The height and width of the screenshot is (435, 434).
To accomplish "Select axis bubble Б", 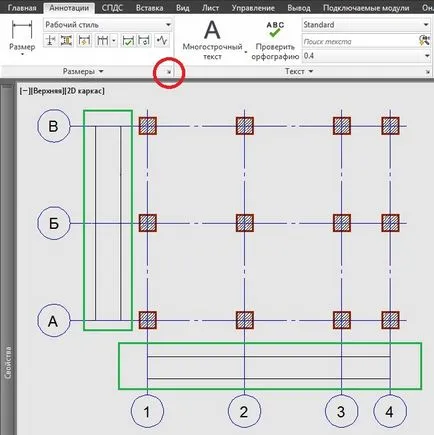I will (54, 223).
